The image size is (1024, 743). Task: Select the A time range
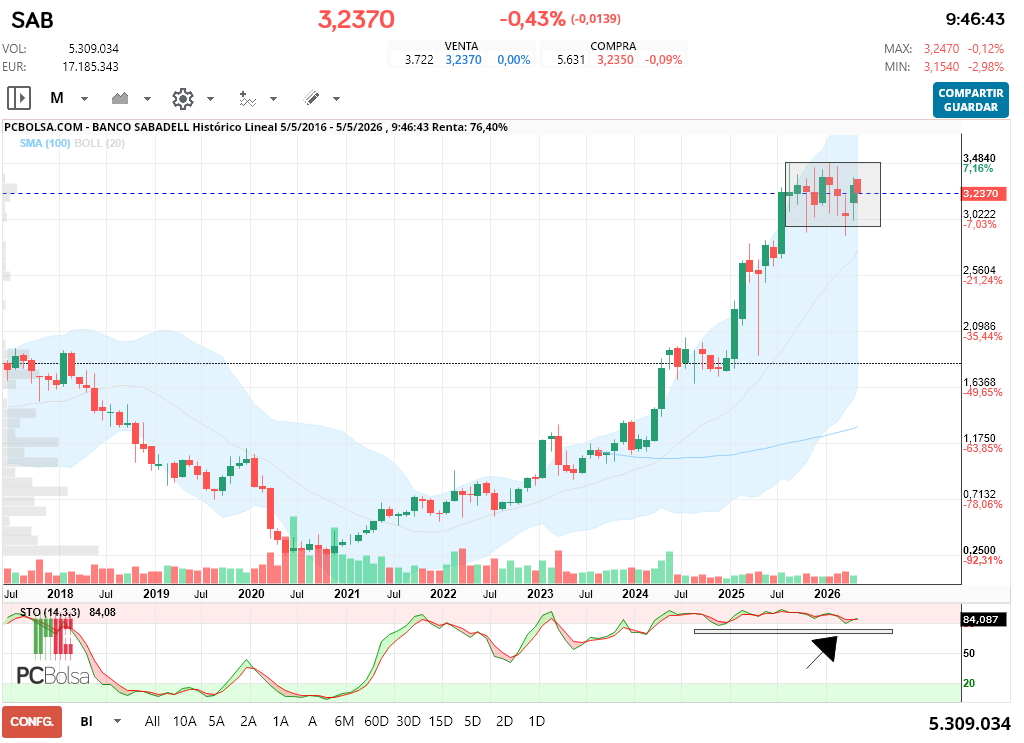[x=312, y=721]
